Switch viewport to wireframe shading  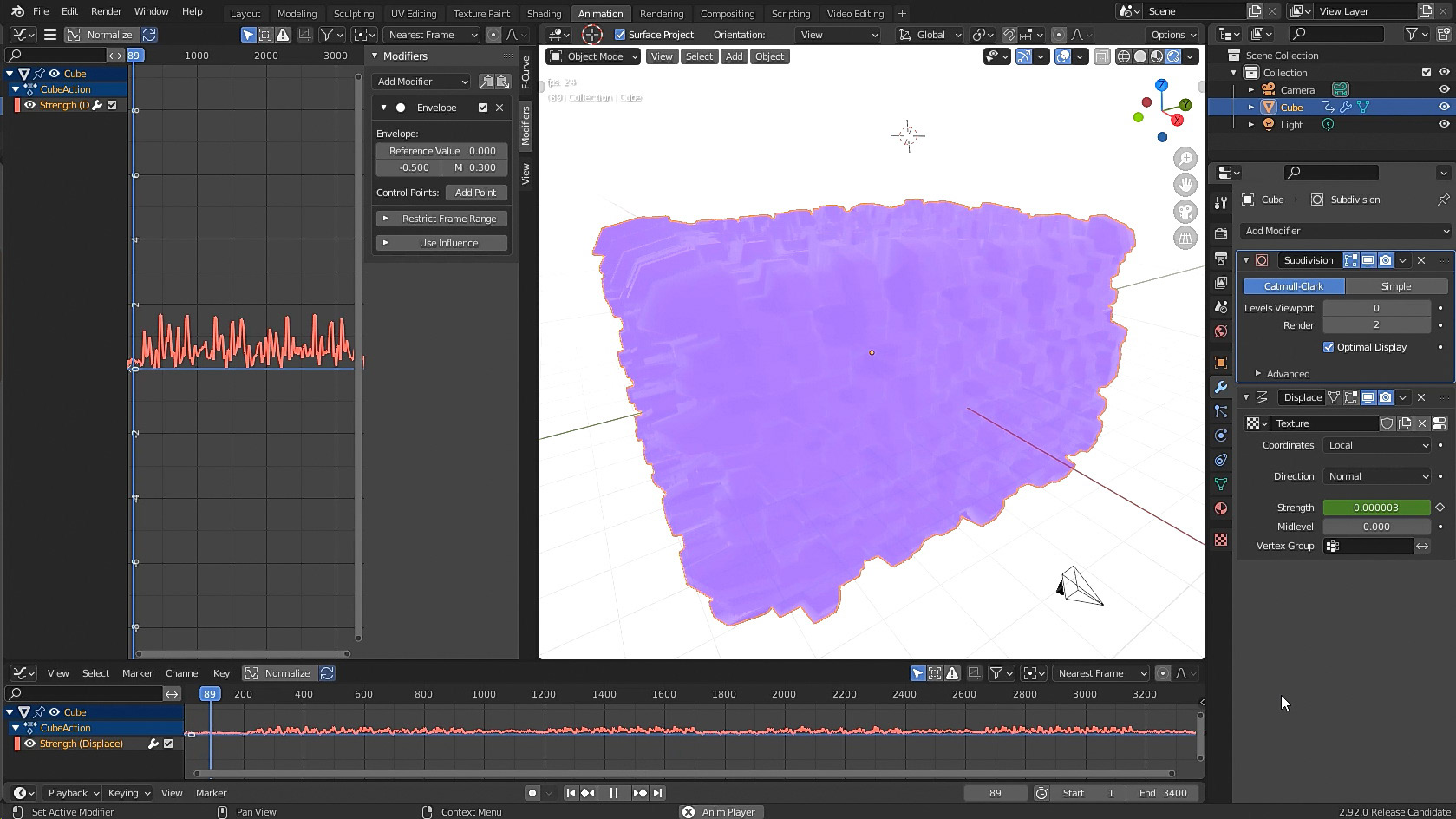[x=1123, y=56]
